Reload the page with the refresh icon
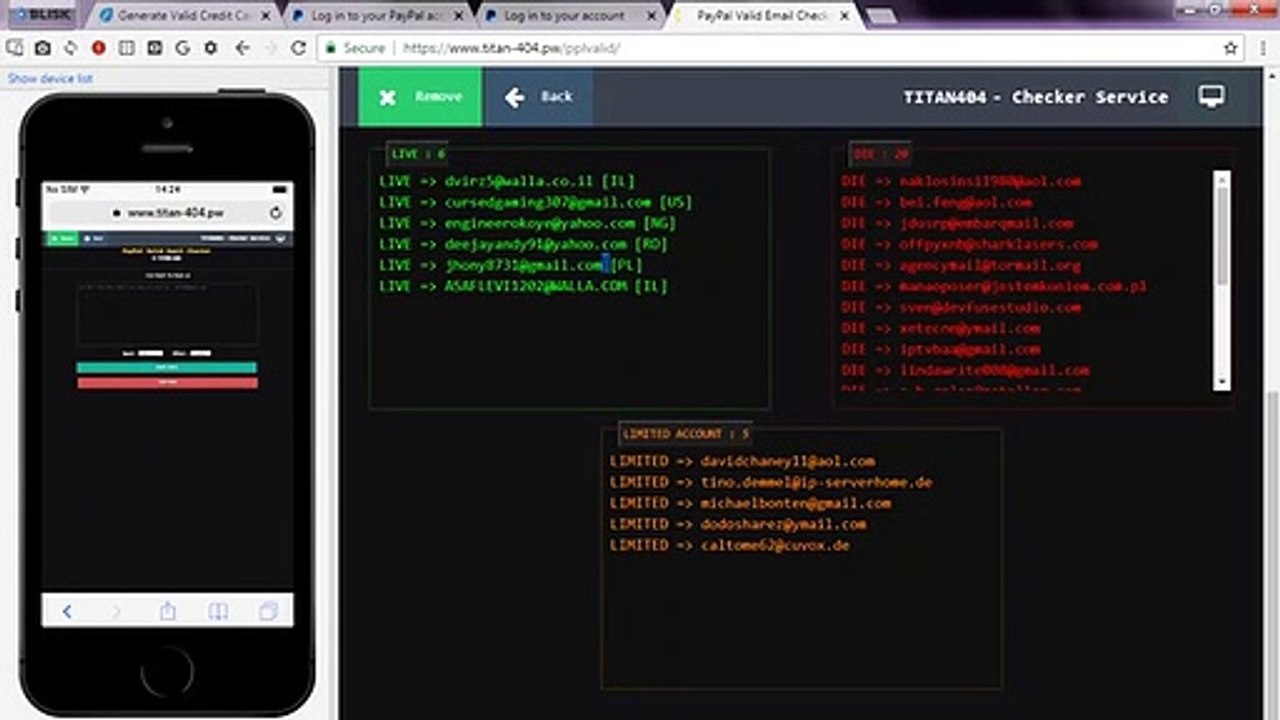Screen dimensions: 1280x720 pos(298,48)
